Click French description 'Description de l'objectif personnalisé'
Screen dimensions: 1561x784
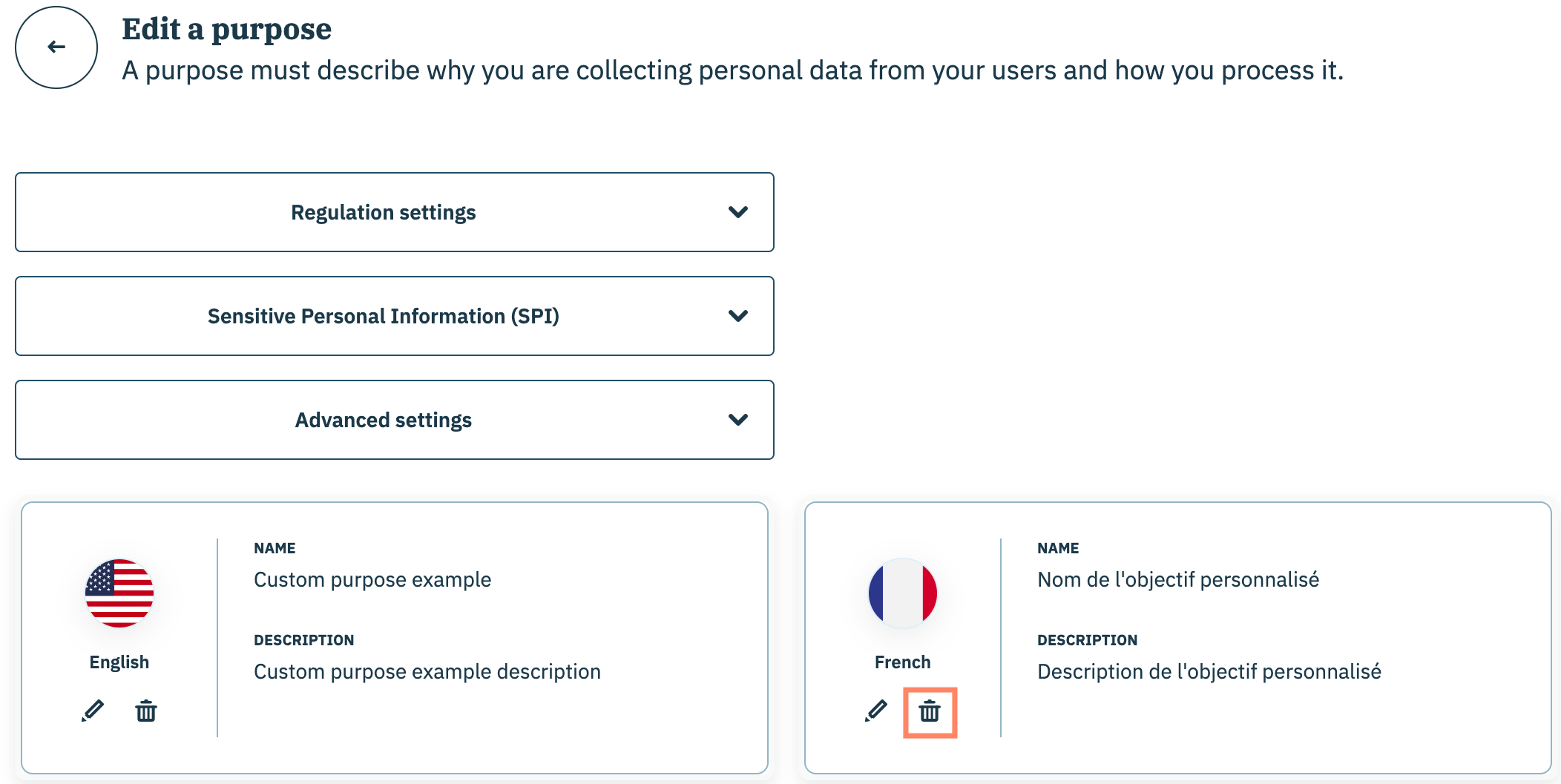1209,672
